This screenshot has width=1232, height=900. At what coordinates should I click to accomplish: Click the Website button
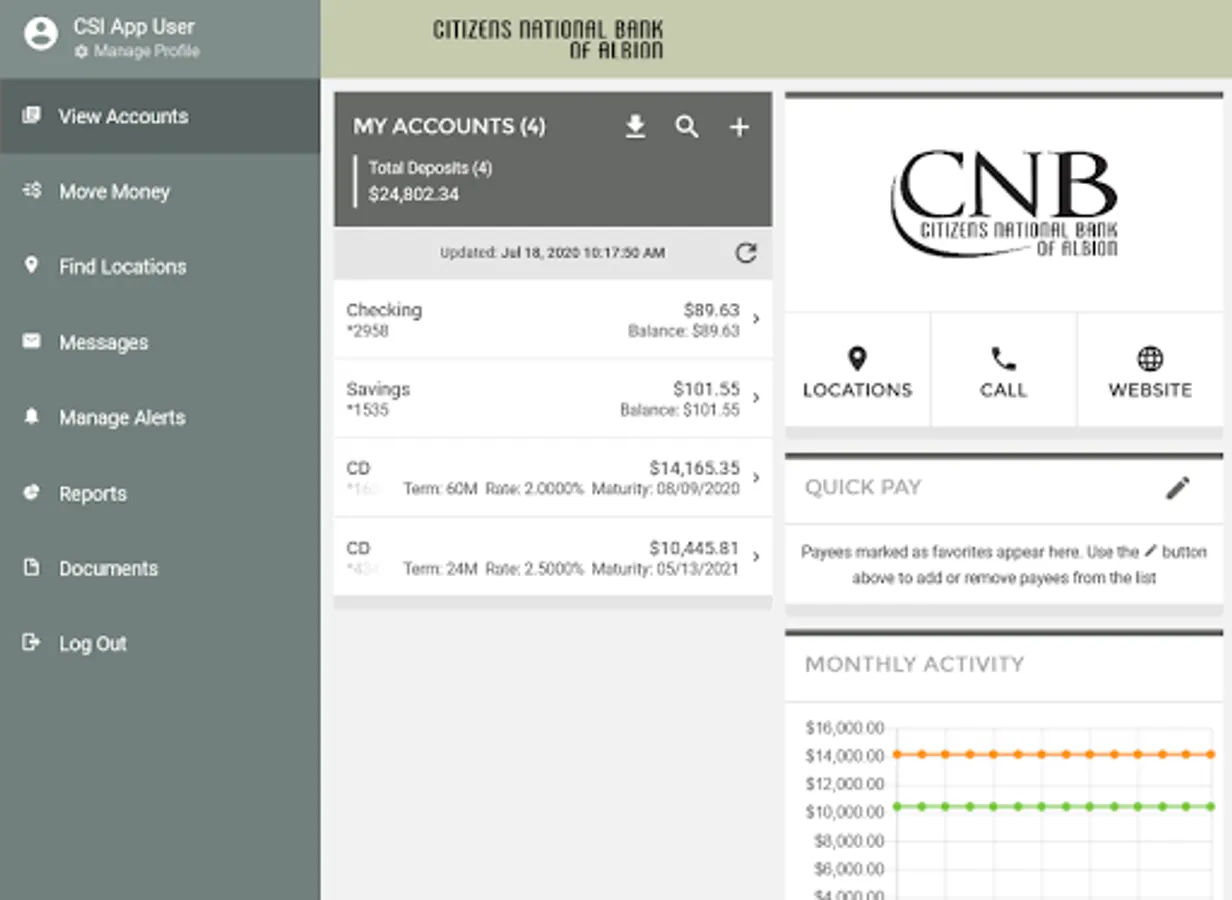point(1150,370)
